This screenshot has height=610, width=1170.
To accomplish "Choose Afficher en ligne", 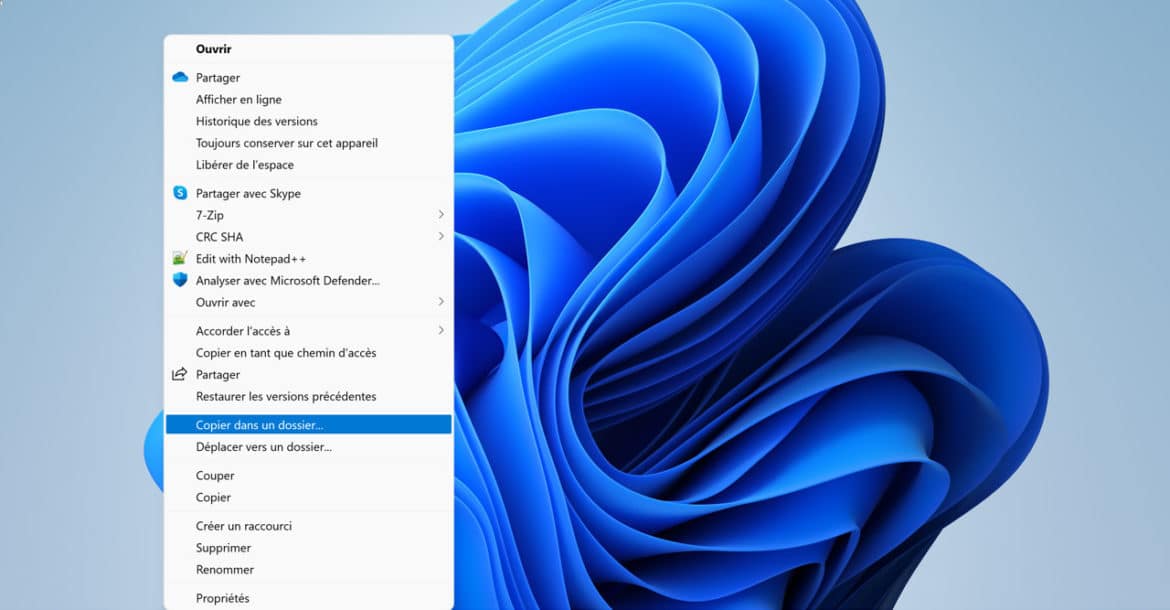I will click(x=238, y=99).
